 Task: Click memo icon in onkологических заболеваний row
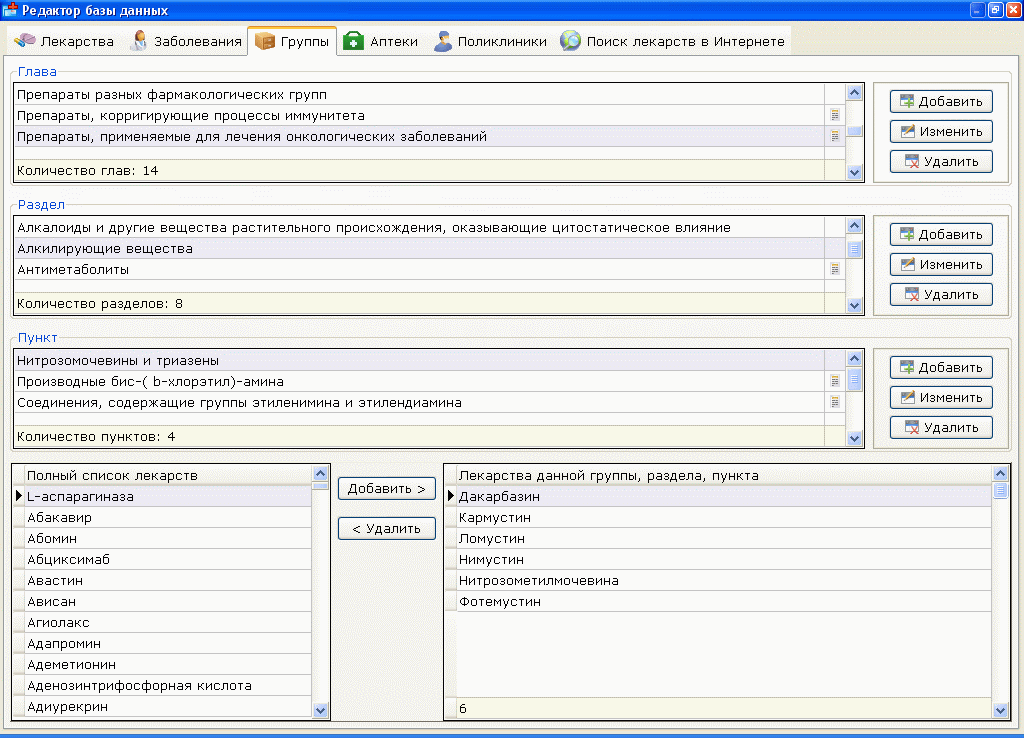point(835,136)
